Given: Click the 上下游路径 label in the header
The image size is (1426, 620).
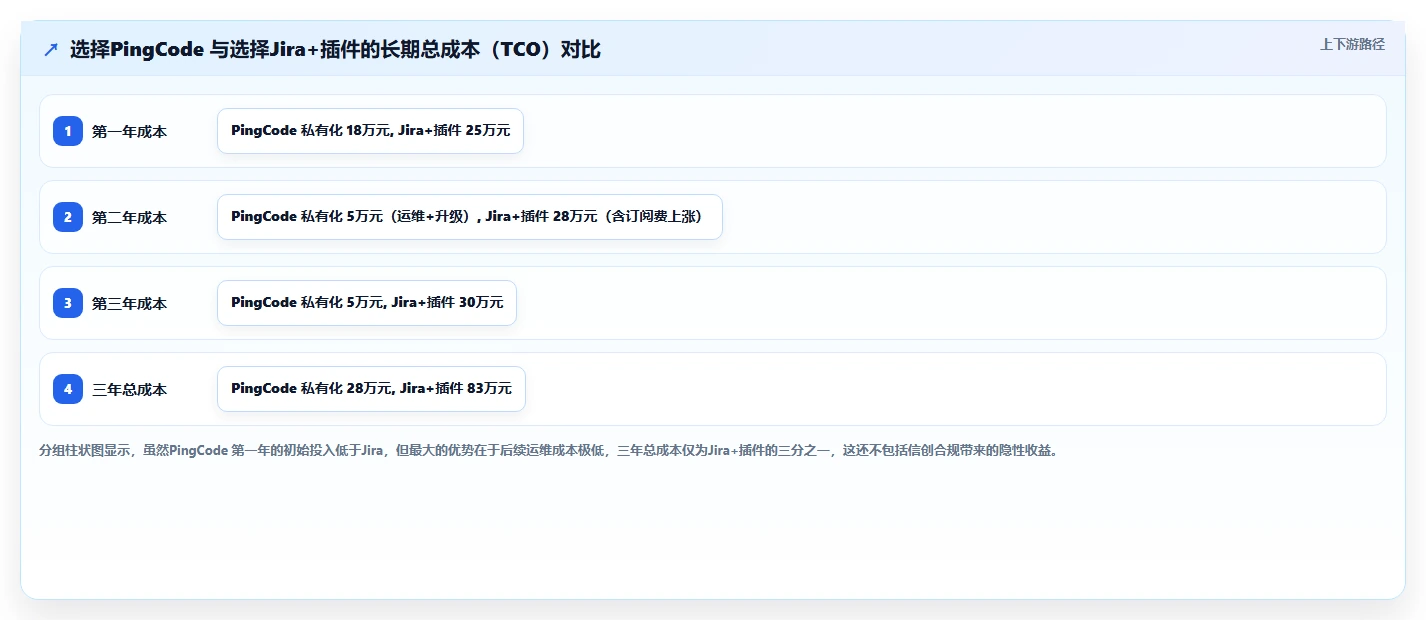Looking at the screenshot, I should coord(1352,44).
